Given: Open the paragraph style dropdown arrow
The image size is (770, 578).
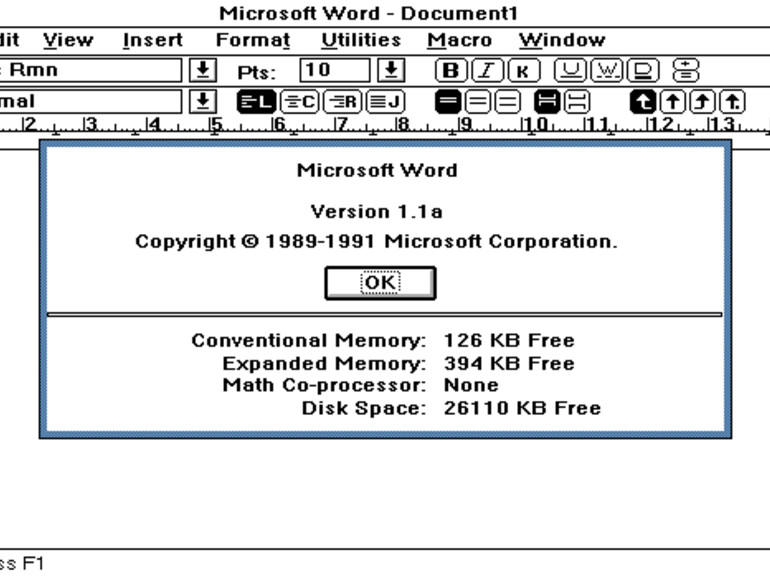Looking at the screenshot, I should 203,102.
